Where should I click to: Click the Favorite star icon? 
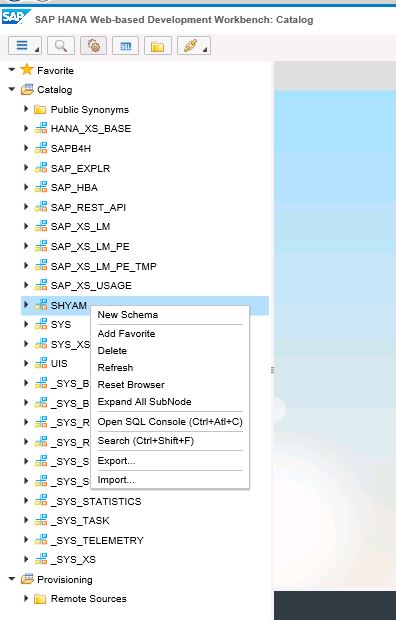click(27, 70)
